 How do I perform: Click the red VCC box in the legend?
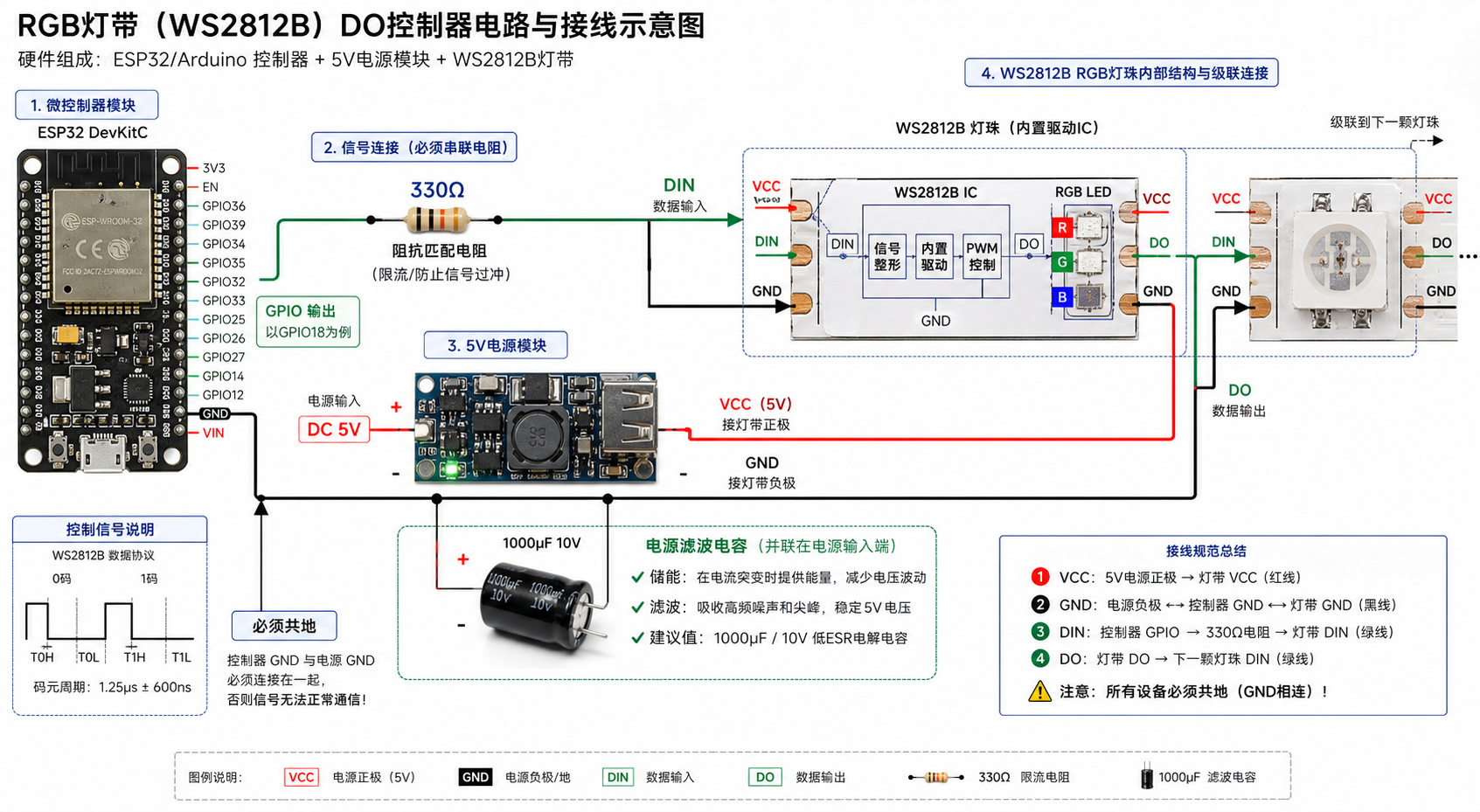click(x=302, y=777)
